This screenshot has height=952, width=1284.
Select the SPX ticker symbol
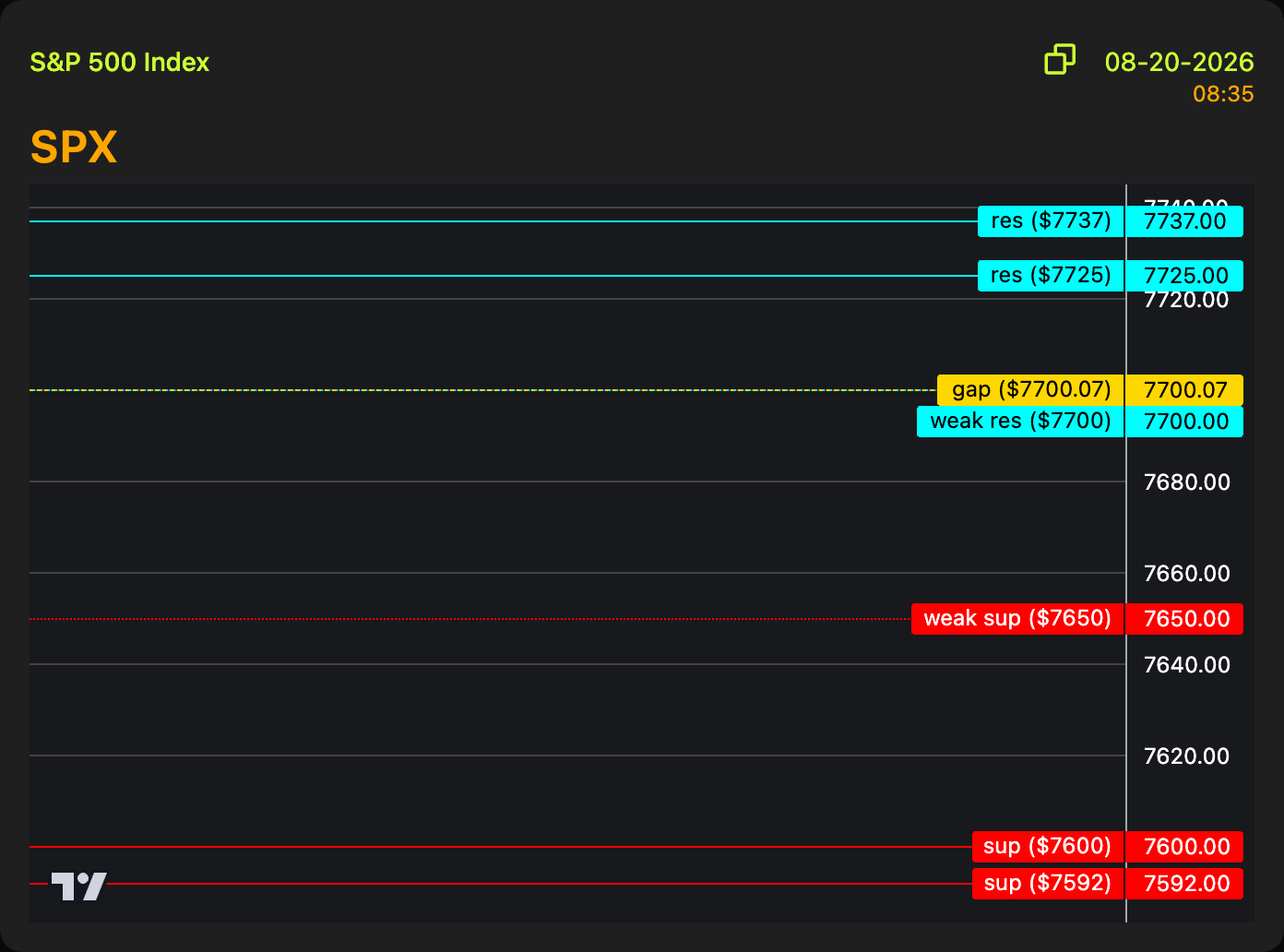point(74,147)
